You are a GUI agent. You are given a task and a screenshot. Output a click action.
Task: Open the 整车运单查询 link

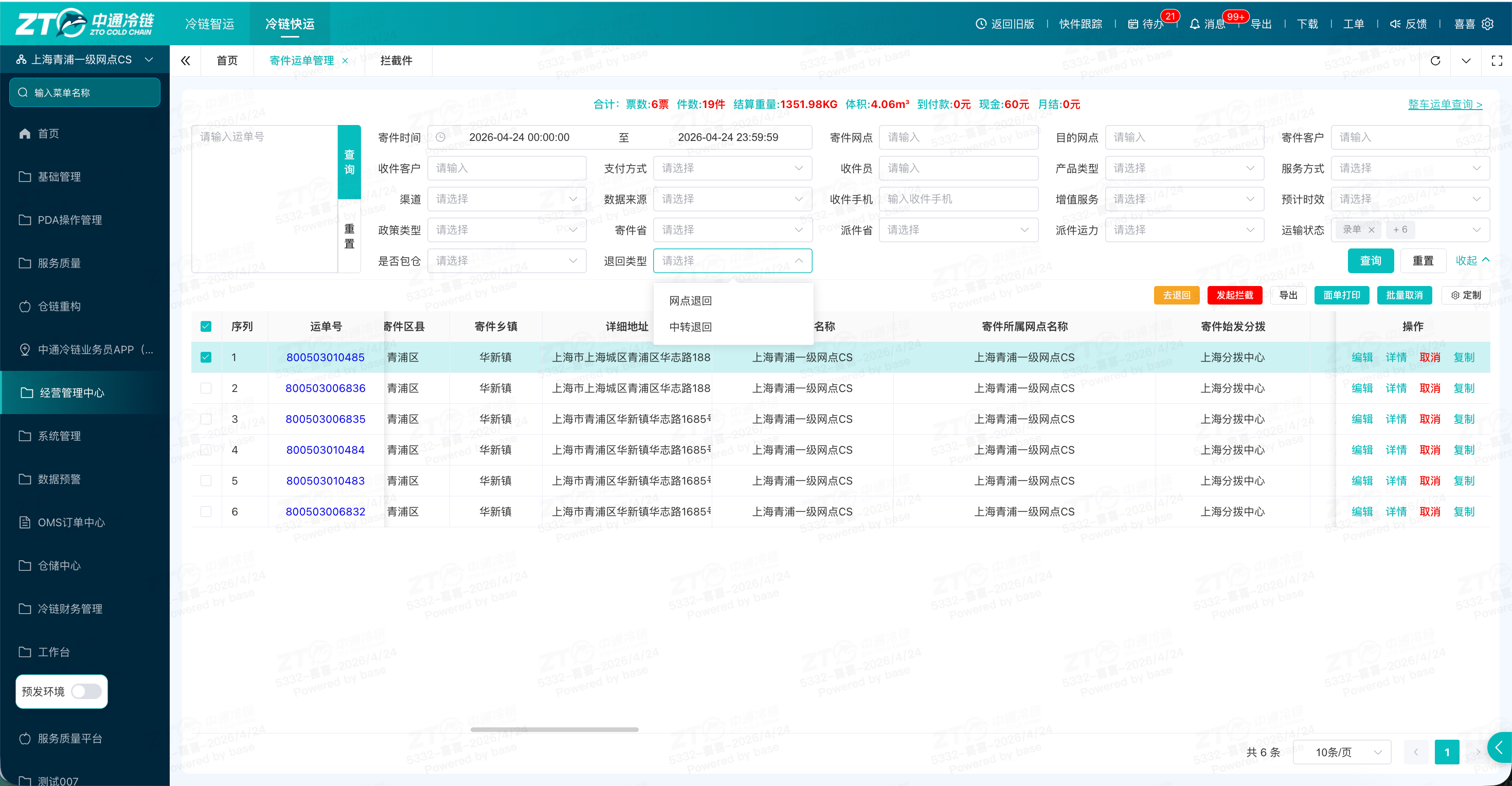(1445, 104)
